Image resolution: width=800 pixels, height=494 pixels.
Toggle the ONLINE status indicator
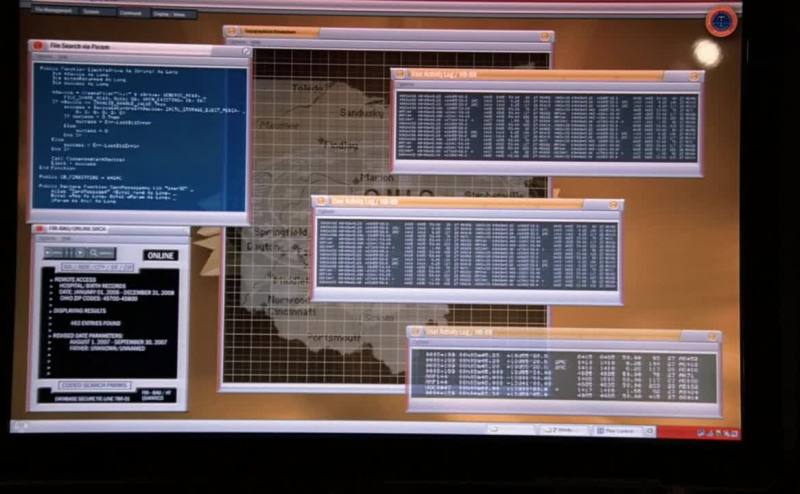[x=160, y=254]
